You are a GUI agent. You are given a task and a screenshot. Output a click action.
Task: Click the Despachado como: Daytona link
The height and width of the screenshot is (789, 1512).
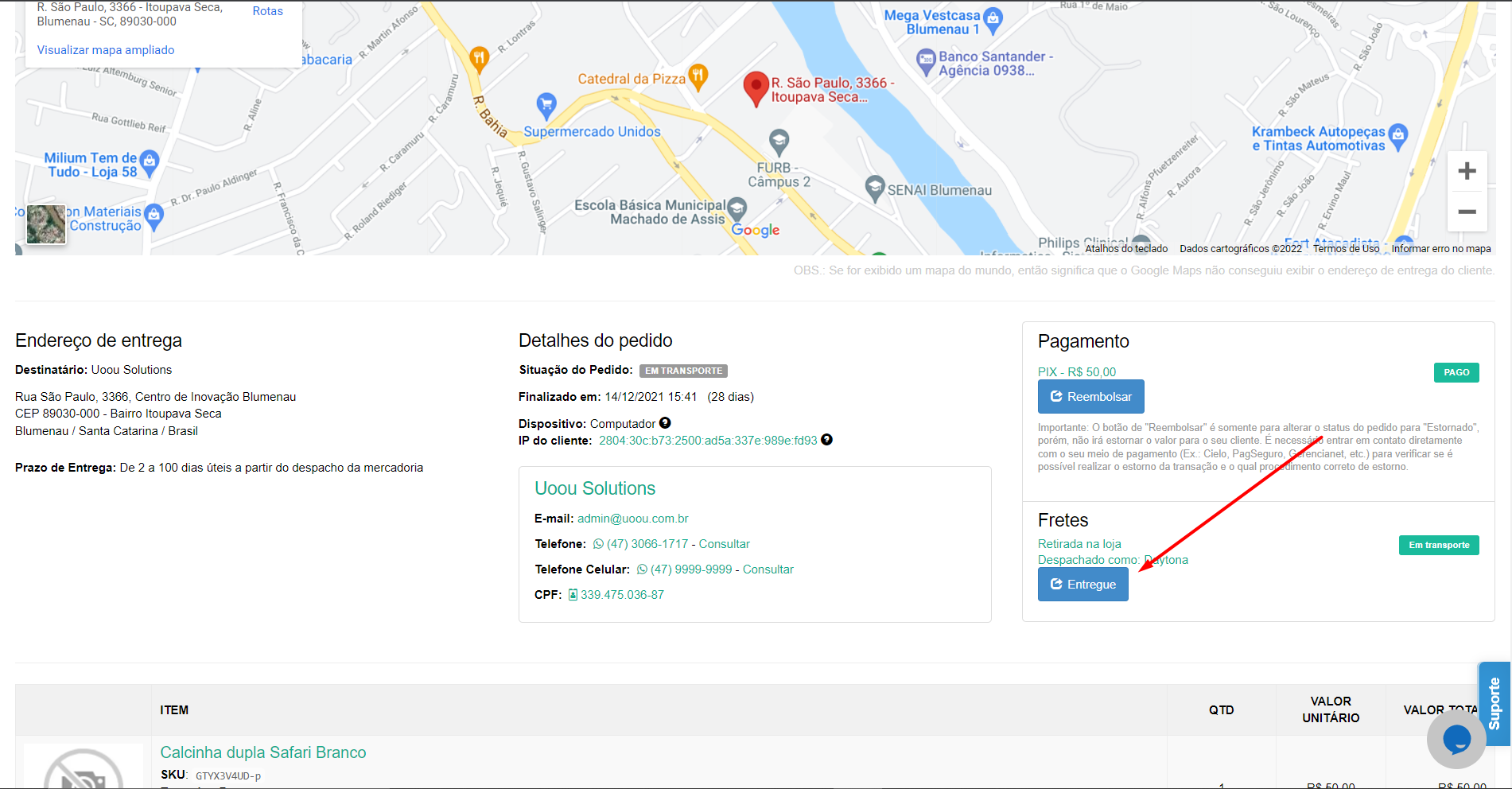pyautogui.click(x=1113, y=560)
